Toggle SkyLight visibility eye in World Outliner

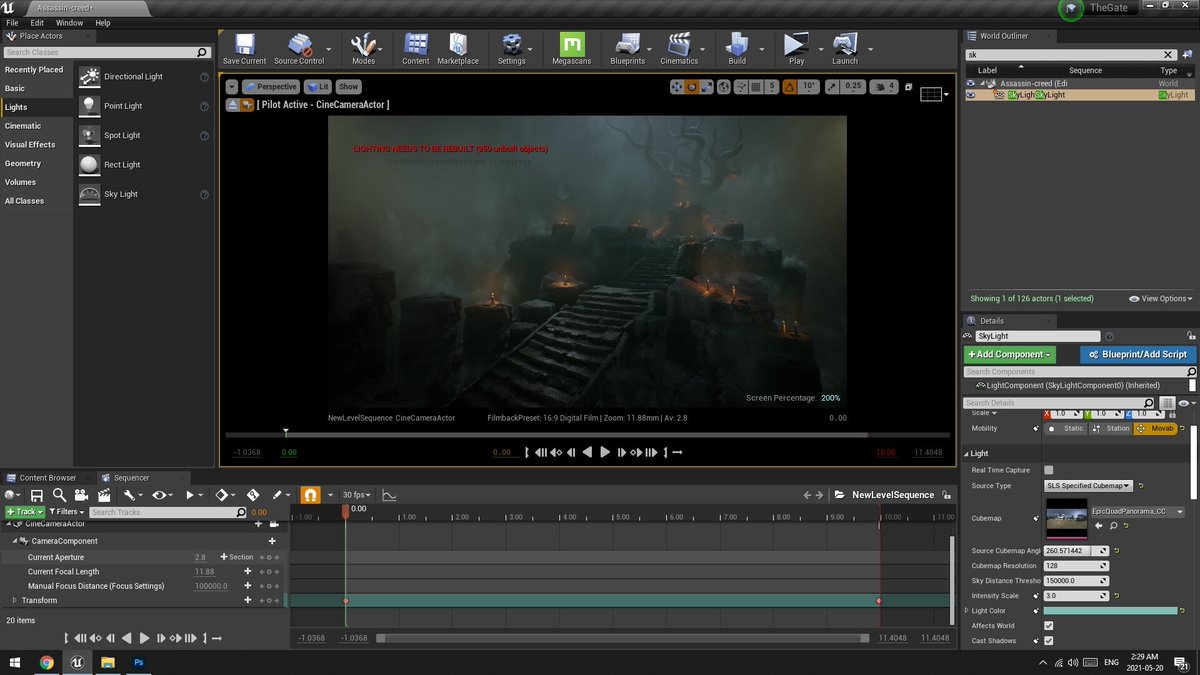971,95
